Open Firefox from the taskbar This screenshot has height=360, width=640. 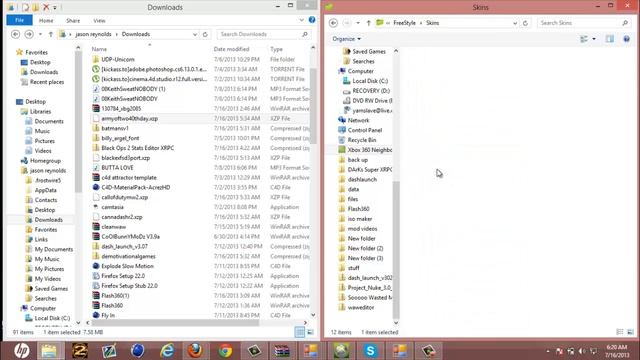196,351
